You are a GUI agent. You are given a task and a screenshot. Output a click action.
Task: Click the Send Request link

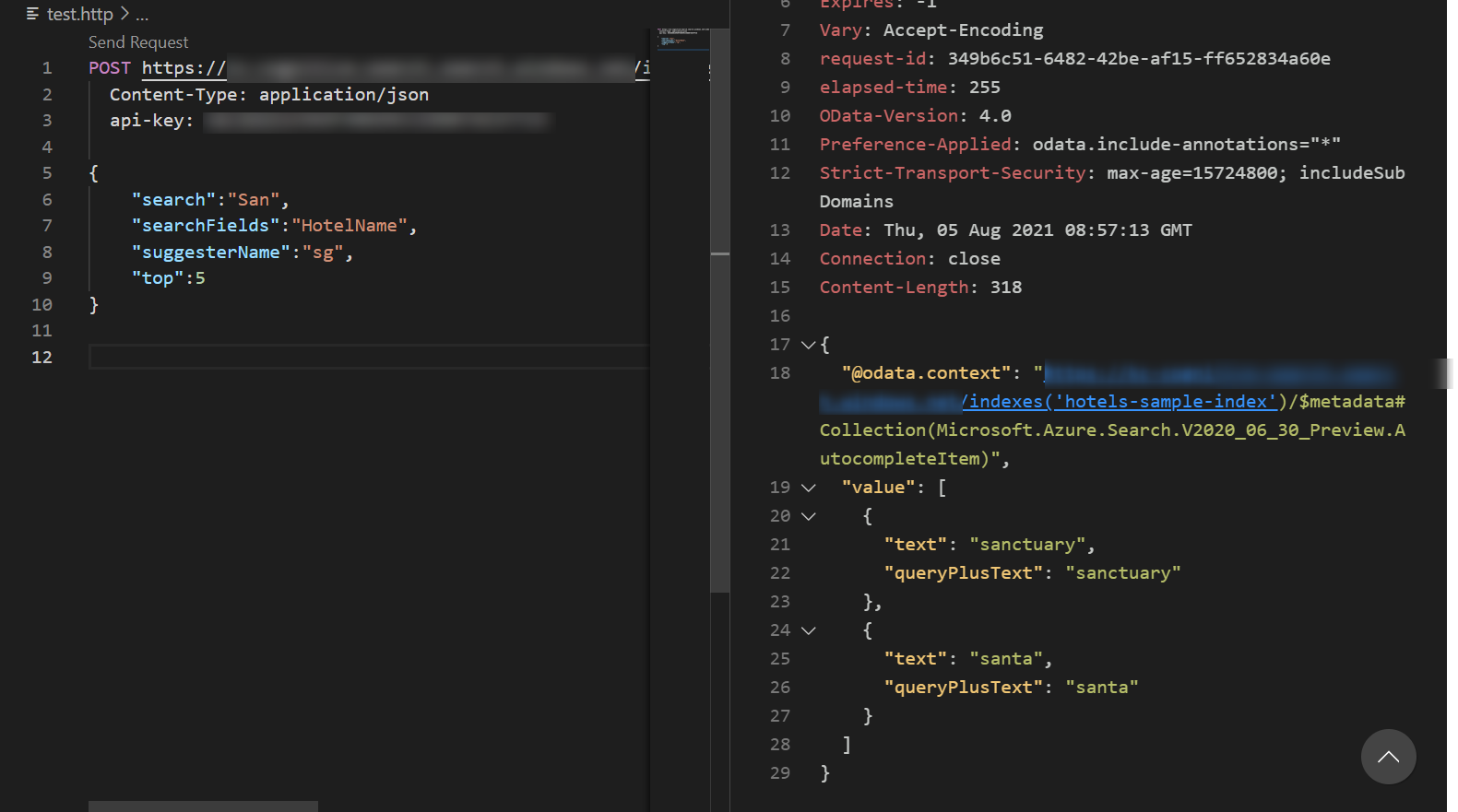pyautogui.click(x=138, y=42)
